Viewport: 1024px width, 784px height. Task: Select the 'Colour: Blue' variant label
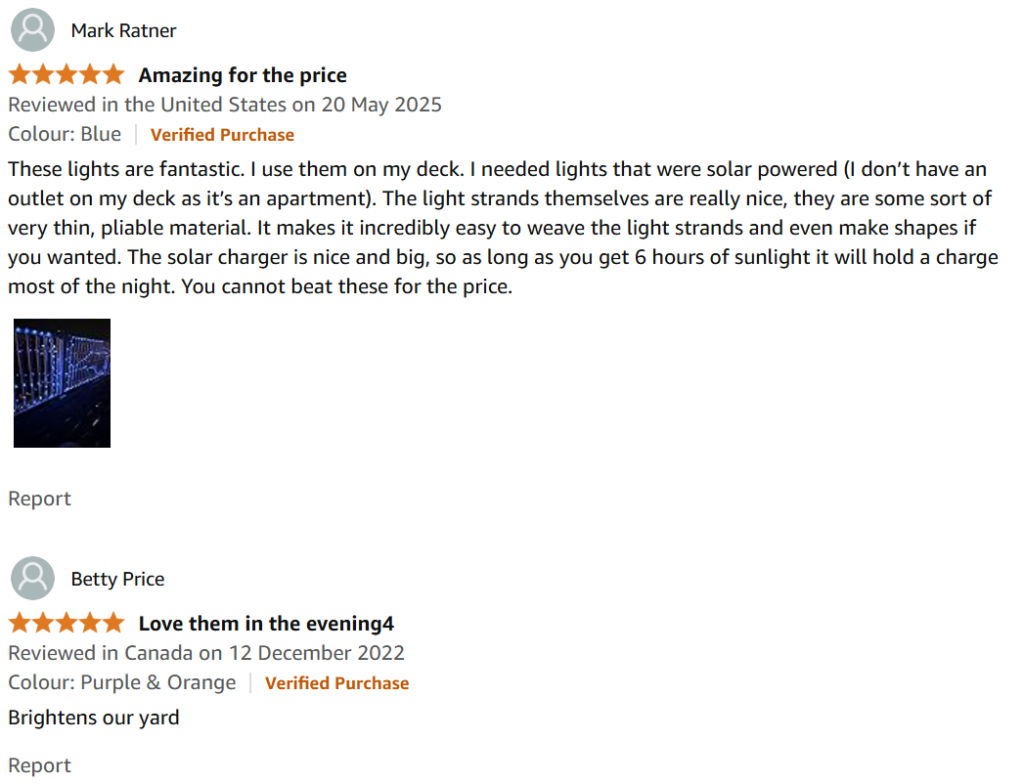pos(65,134)
